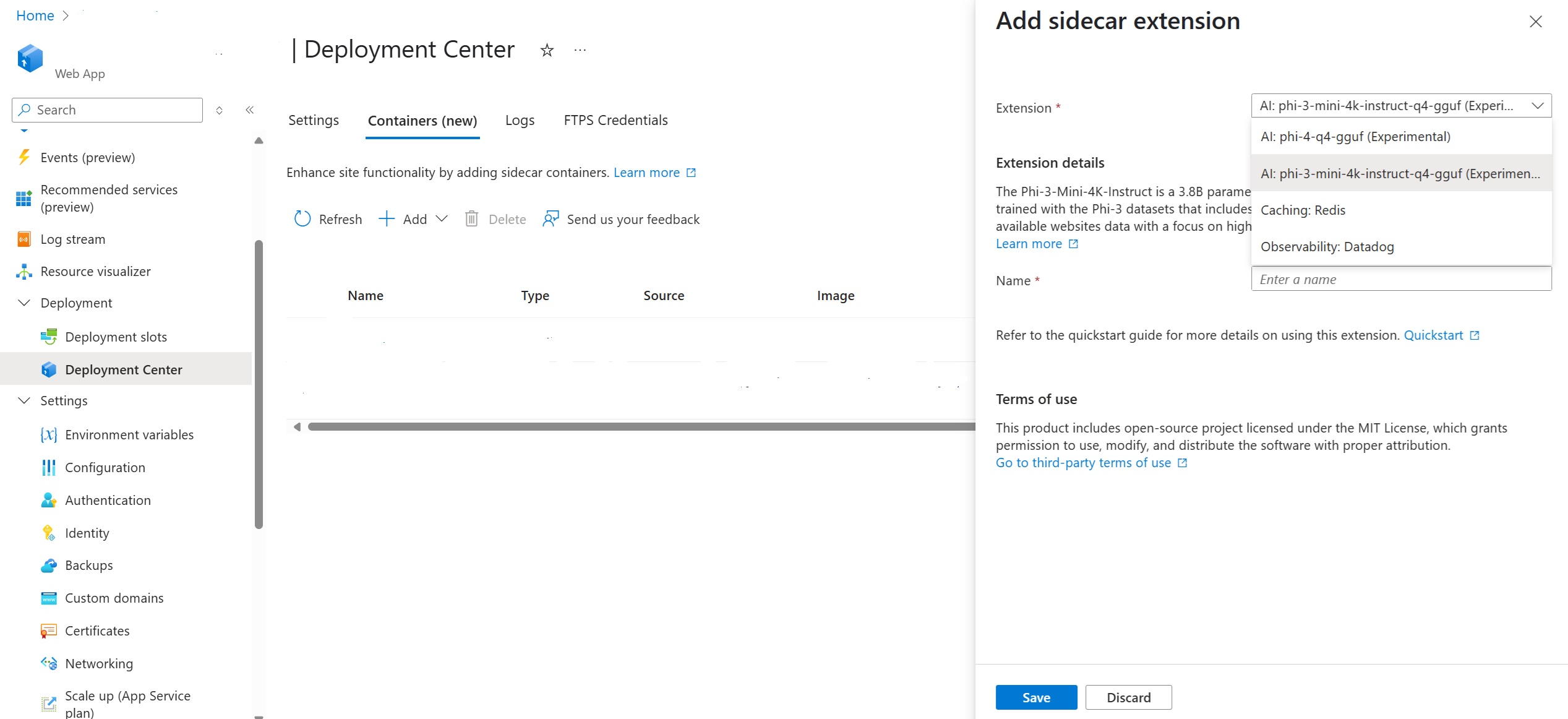Viewport: 1568px width, 719px height.
Task: Collapse the Deployment section in sidebar
Action: [x=24, y=303]
